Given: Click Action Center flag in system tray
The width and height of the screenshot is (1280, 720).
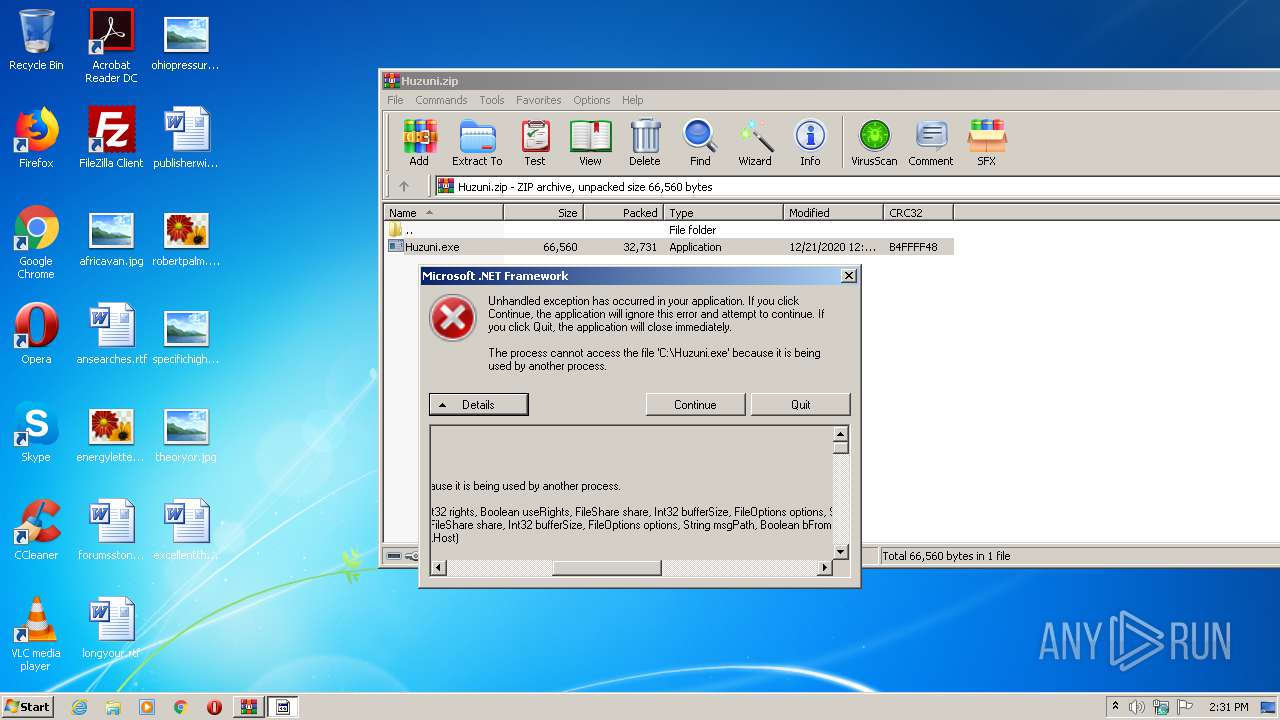Looking at the screenshot, I should coord(1183,707).
